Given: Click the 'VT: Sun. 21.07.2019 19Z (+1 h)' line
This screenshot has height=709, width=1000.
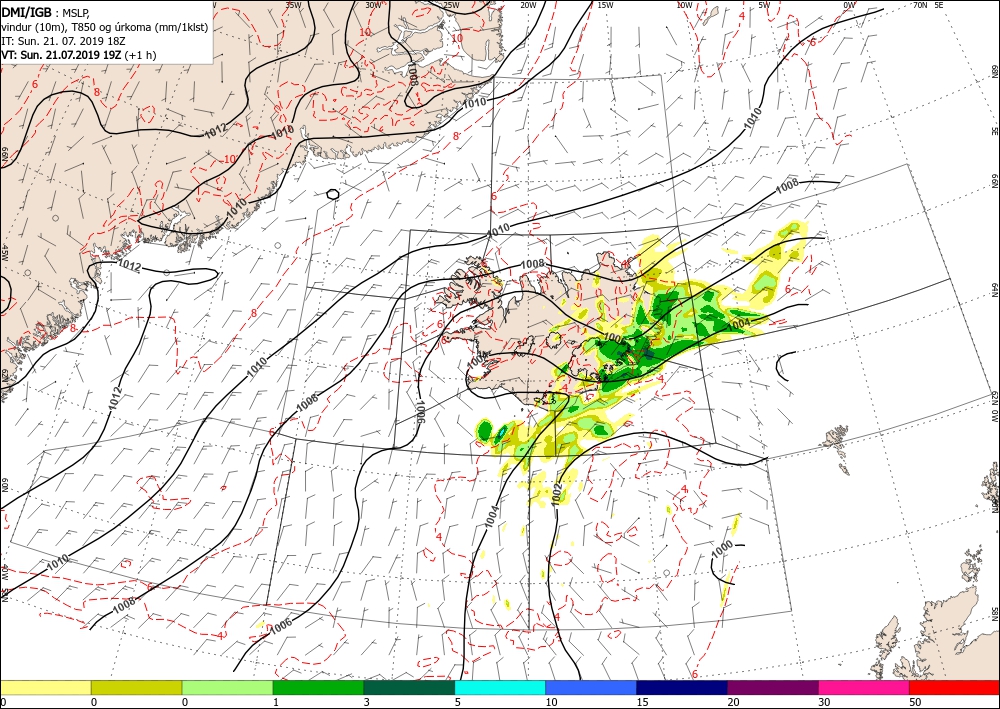Looking at the screenshot, I should [78, 55].
